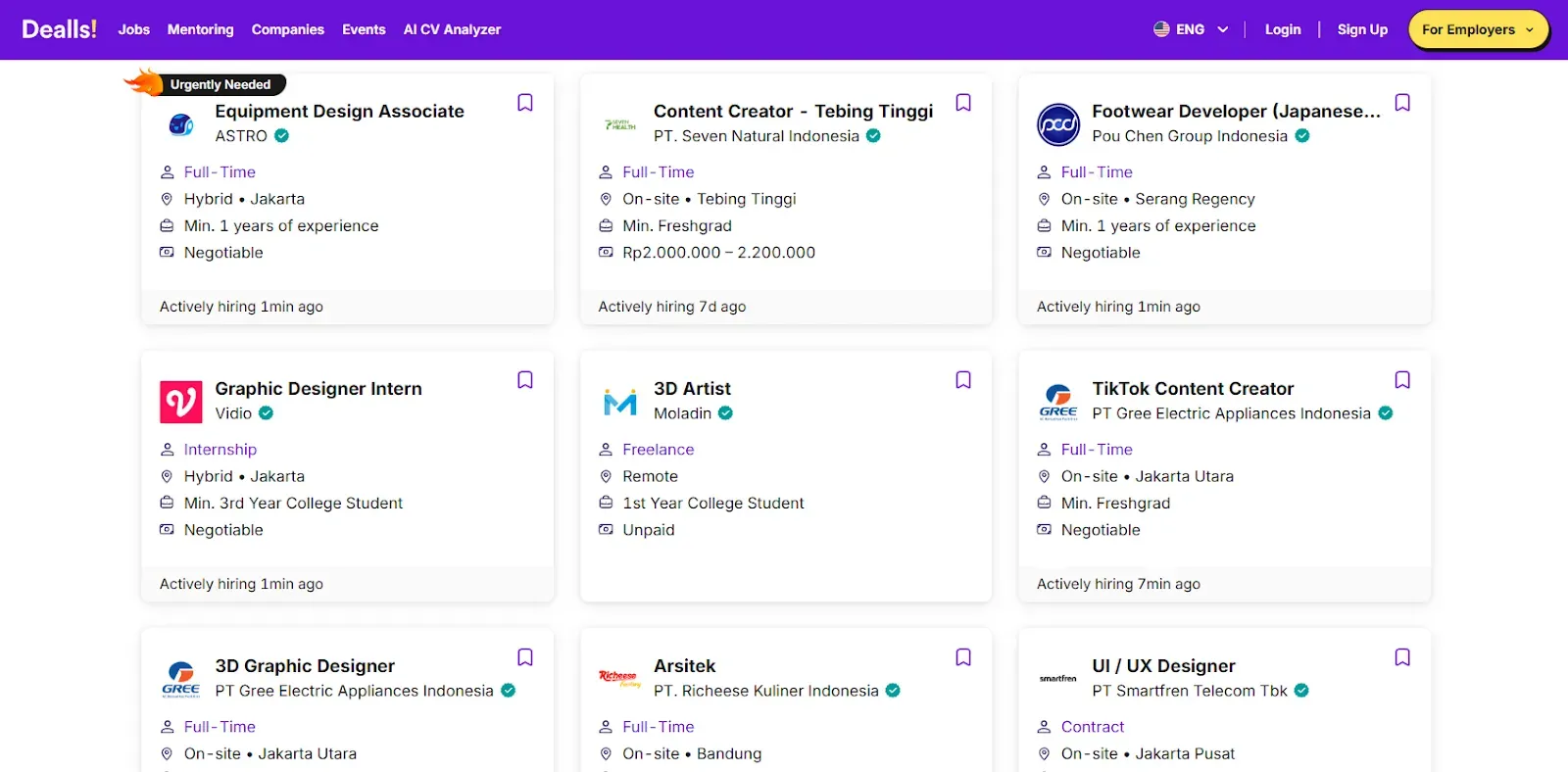Screen dimensions: 1568x772
Task: Bookmark the TikTok Content Creator job
Action: (1402, 380)
